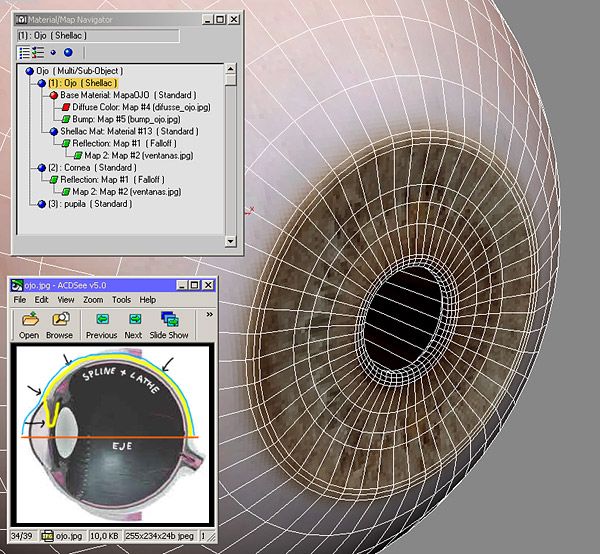600x554 pixels.
Task: Select Base Material: MapaOJO (Standard) row
Action: (128, 95)
